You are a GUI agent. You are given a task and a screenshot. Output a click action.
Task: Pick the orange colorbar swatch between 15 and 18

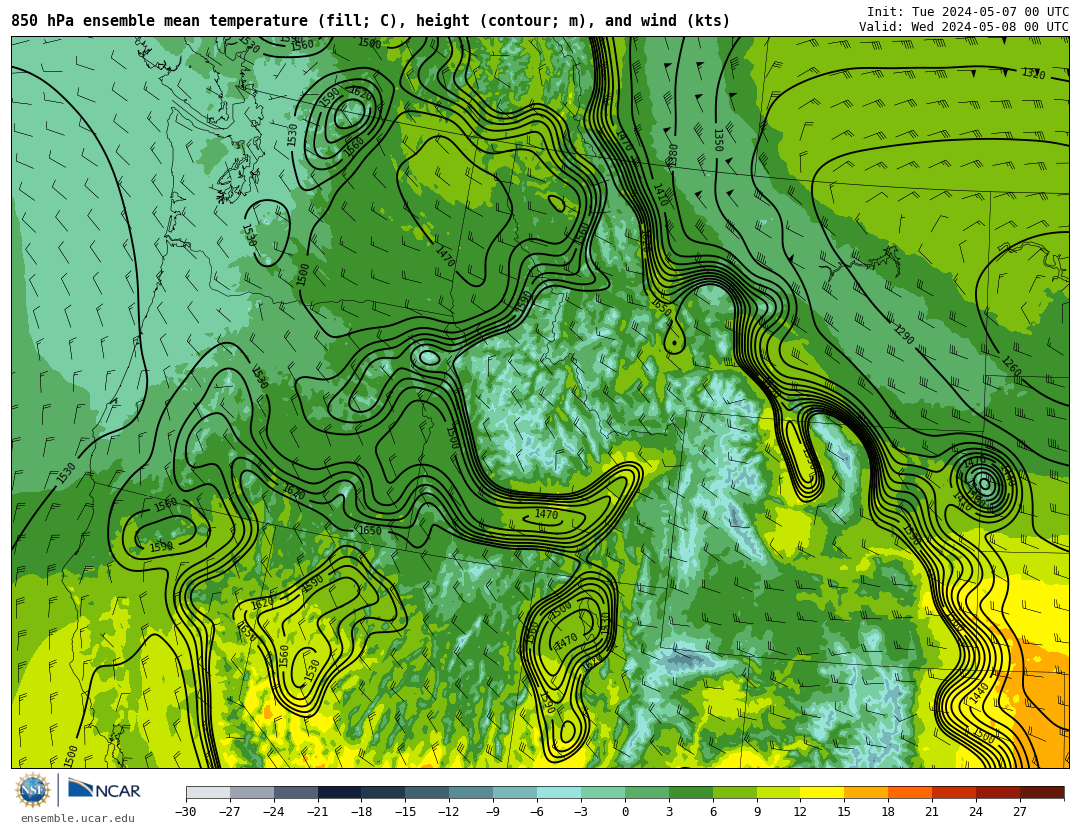(x=866, y=792)
